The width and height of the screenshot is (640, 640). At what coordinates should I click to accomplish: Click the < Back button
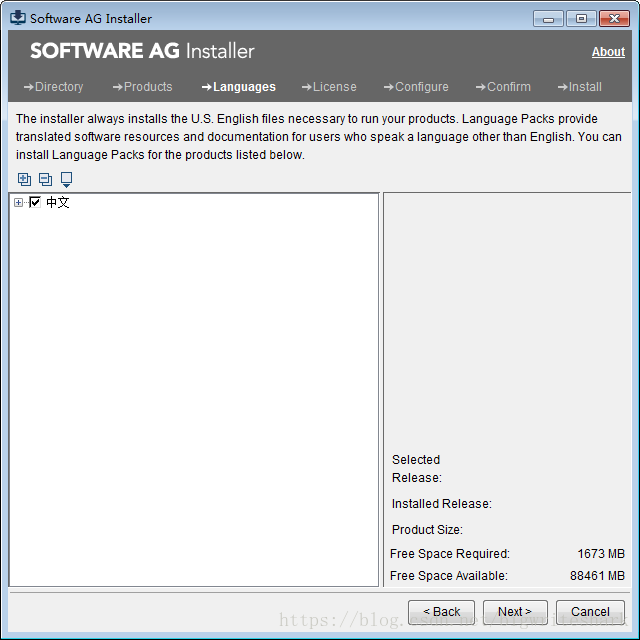point(441,612)
